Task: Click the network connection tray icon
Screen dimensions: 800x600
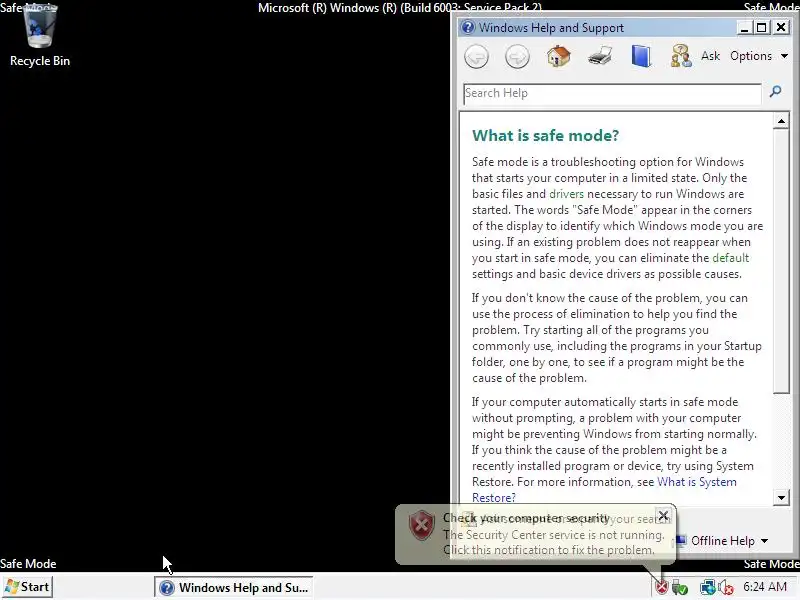Action: [707, 588]
